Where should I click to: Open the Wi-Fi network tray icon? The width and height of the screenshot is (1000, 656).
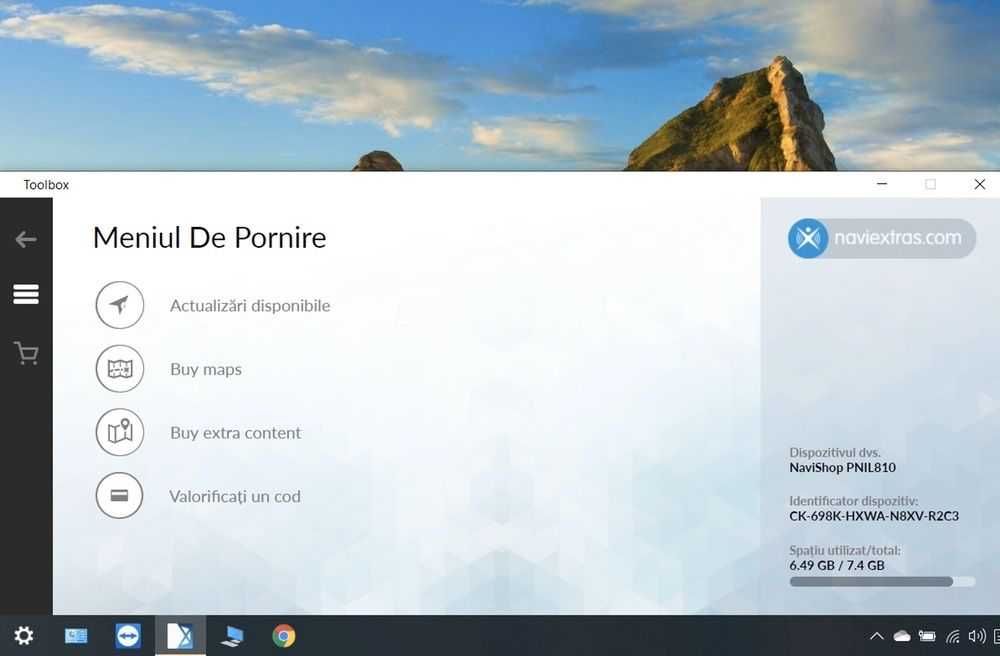pos(953,636)
